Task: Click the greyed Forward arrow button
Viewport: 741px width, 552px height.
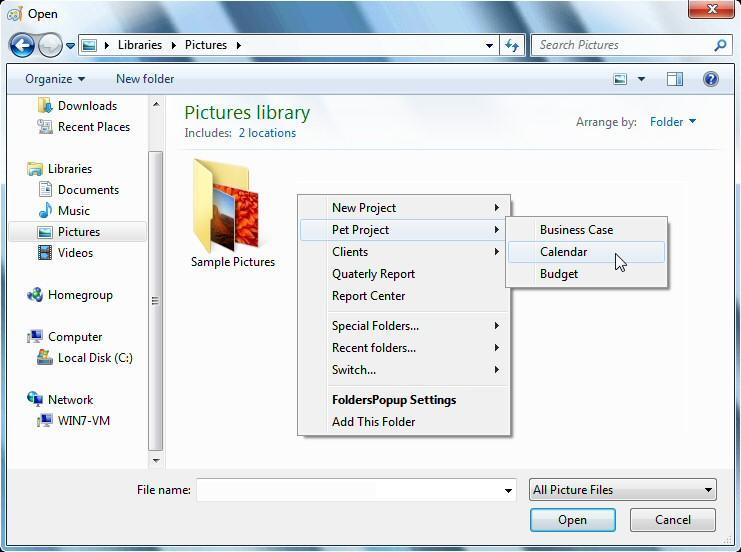Action: [50, 45]
